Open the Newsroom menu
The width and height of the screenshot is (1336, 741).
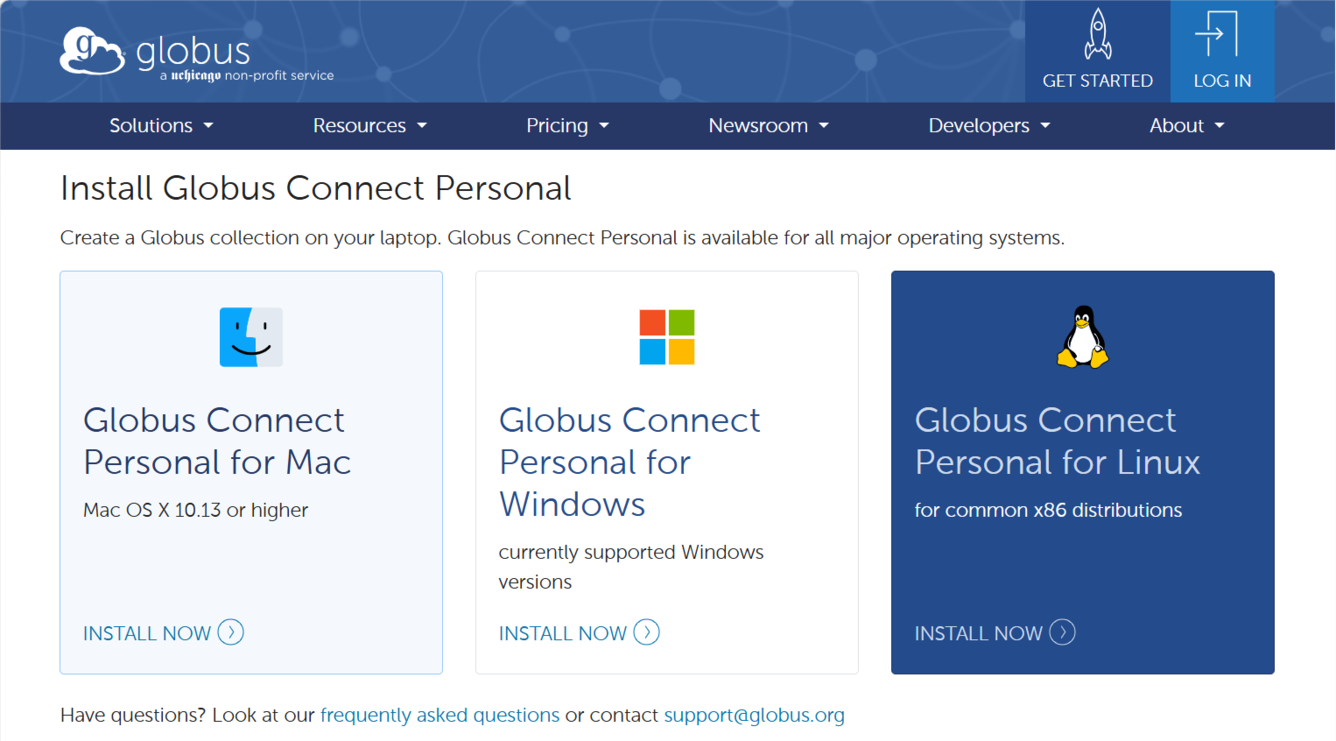768,126
